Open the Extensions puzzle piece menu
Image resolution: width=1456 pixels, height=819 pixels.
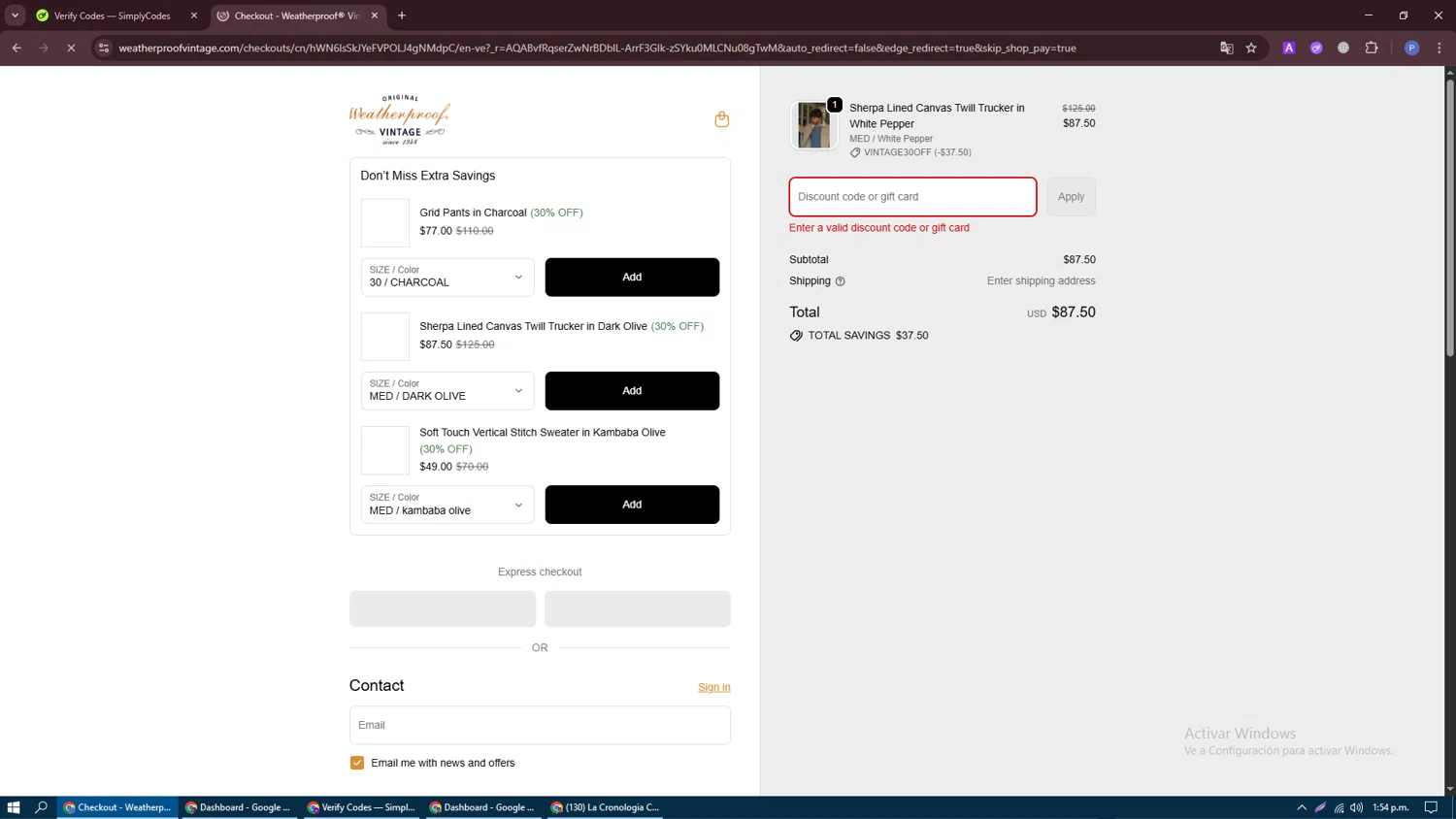[1372, 48]
